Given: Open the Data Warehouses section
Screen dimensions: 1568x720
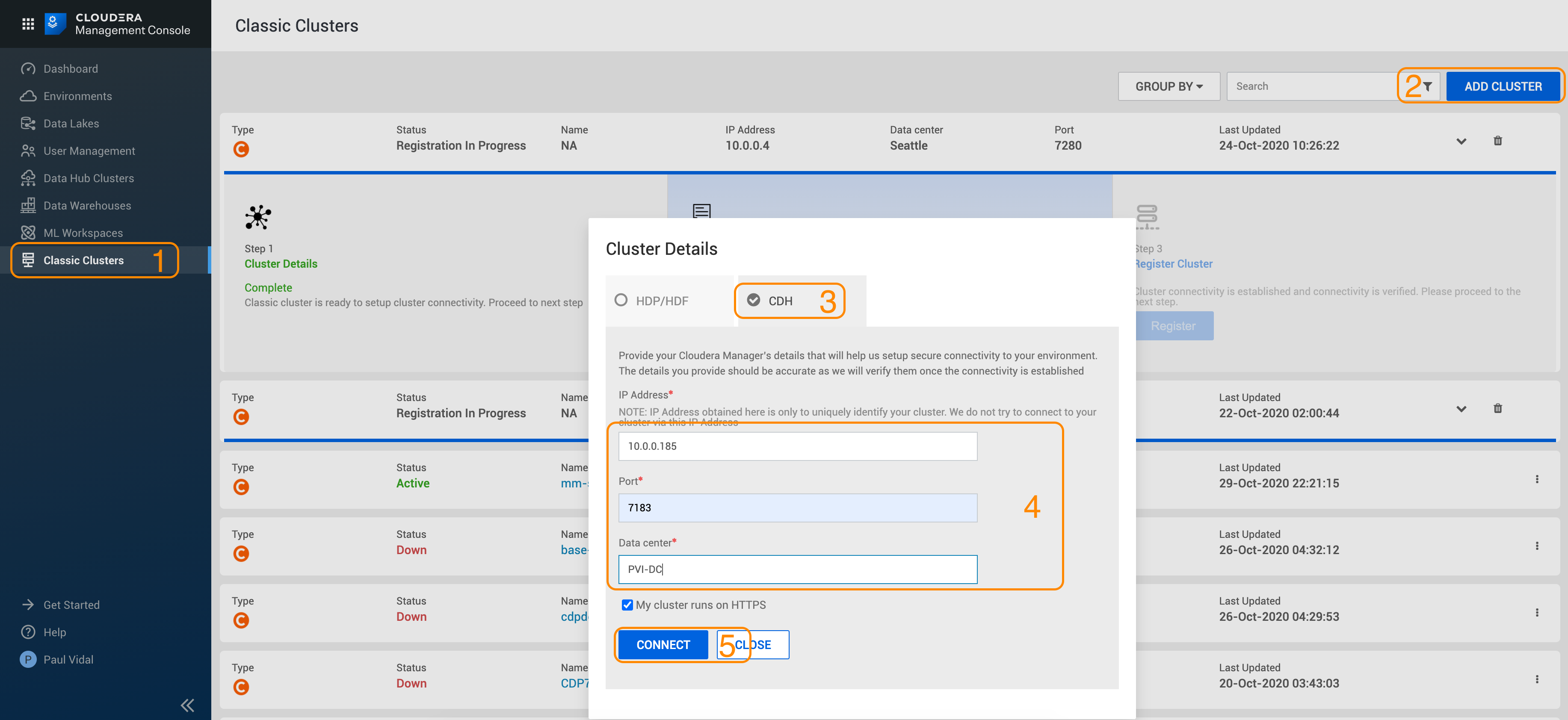Looking at the screenshot, I should coord(87,205).
